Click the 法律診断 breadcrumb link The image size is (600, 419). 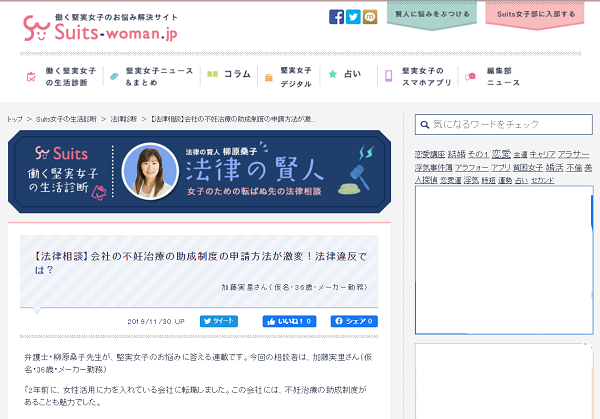[122, 118]
